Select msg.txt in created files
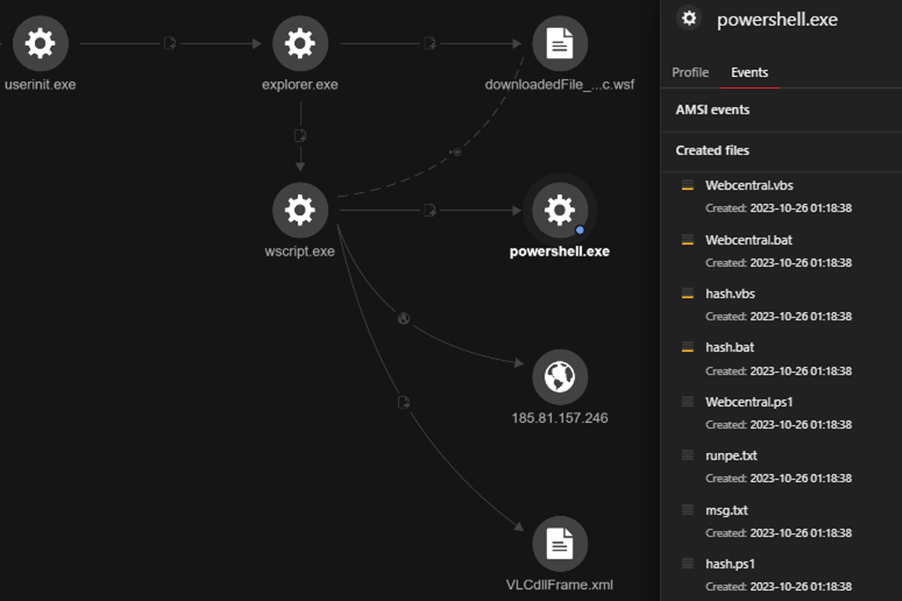This screenshot has height=601, width=902. 726,511
